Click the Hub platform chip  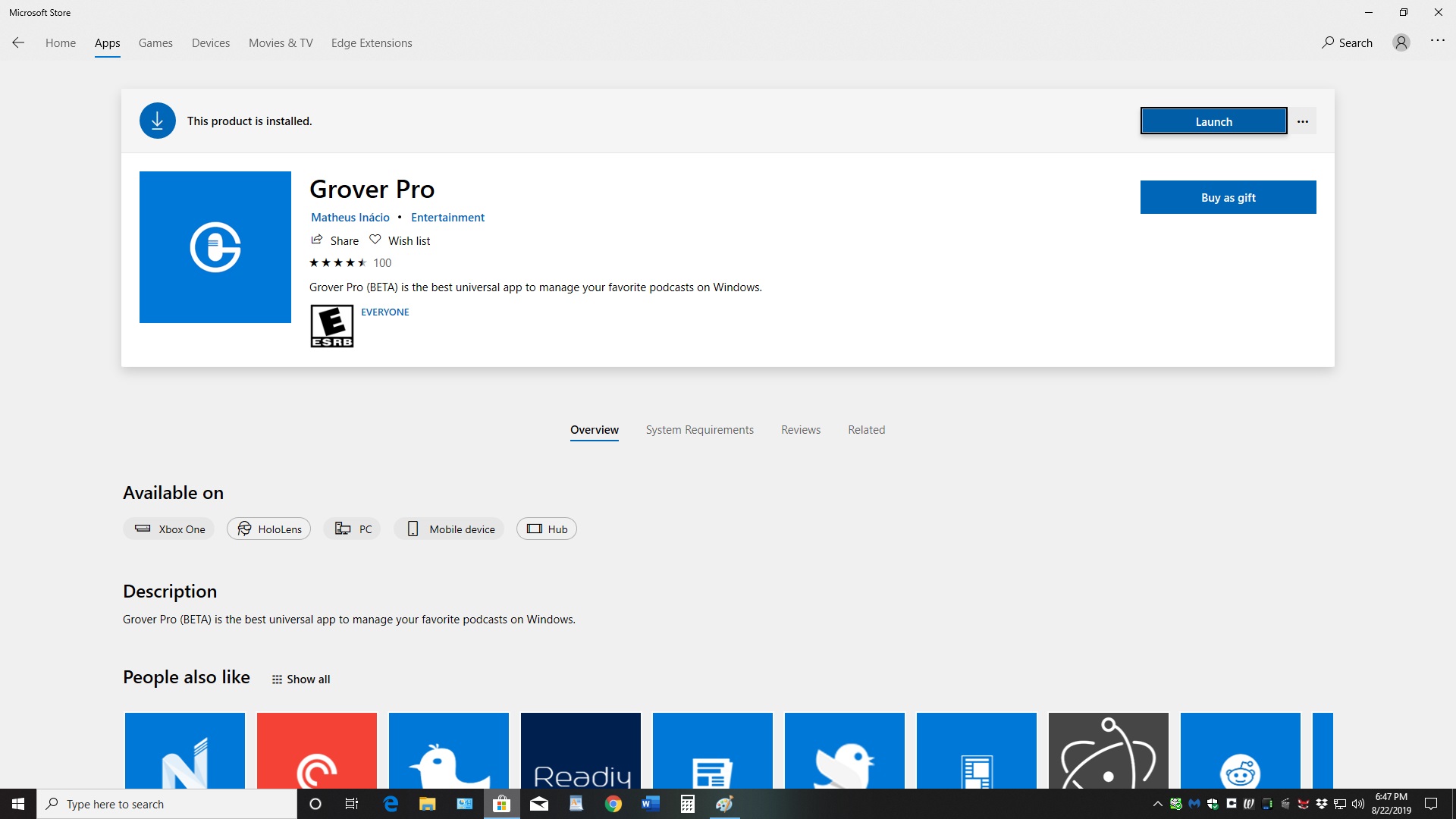(547, 529)
